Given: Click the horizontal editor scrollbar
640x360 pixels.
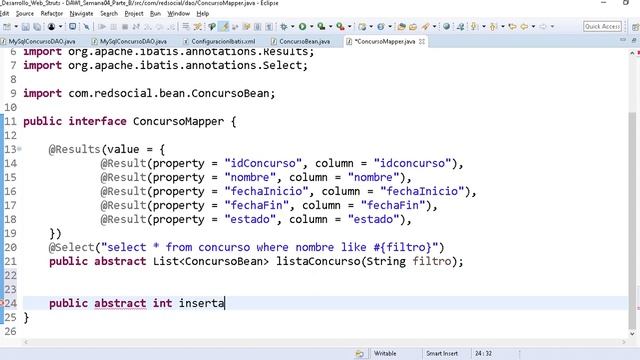Looking at the screenshot, I should coord(324,342).
